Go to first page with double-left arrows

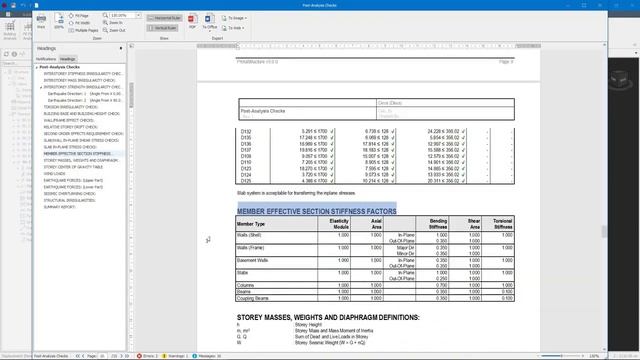point(78,356)
